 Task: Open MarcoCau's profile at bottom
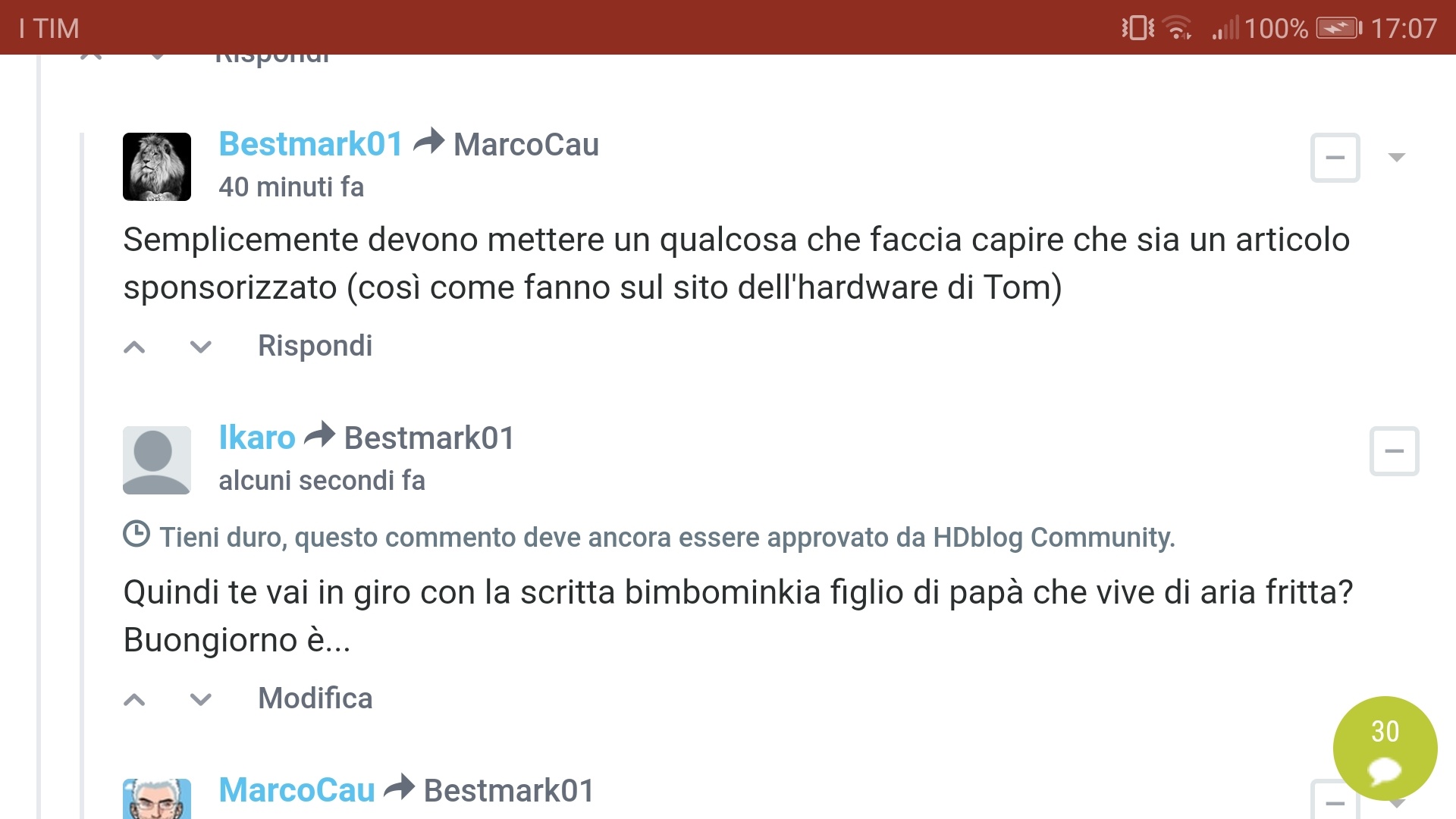[297, 790]
